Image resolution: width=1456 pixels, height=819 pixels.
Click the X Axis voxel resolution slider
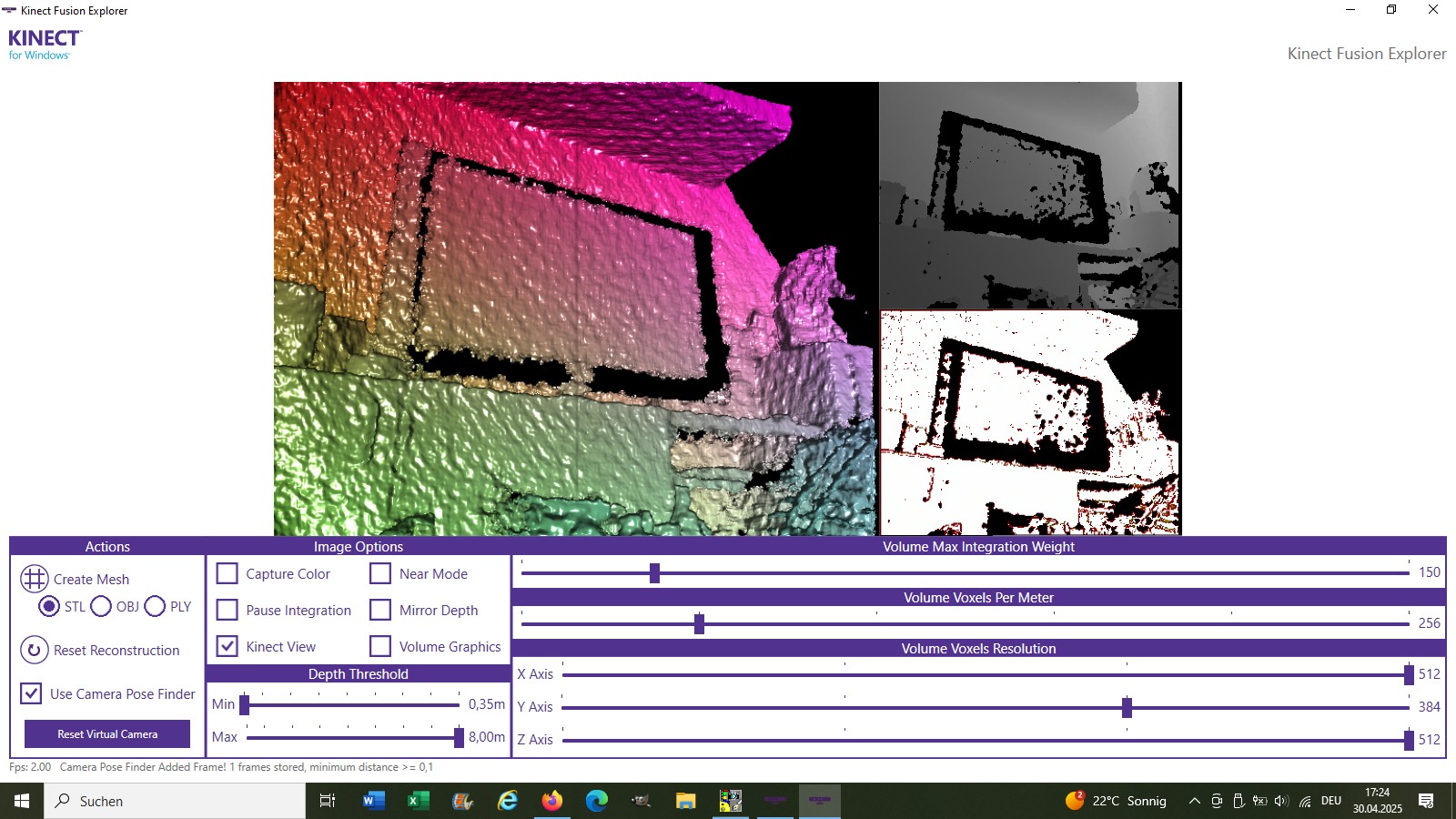(986, 674)
